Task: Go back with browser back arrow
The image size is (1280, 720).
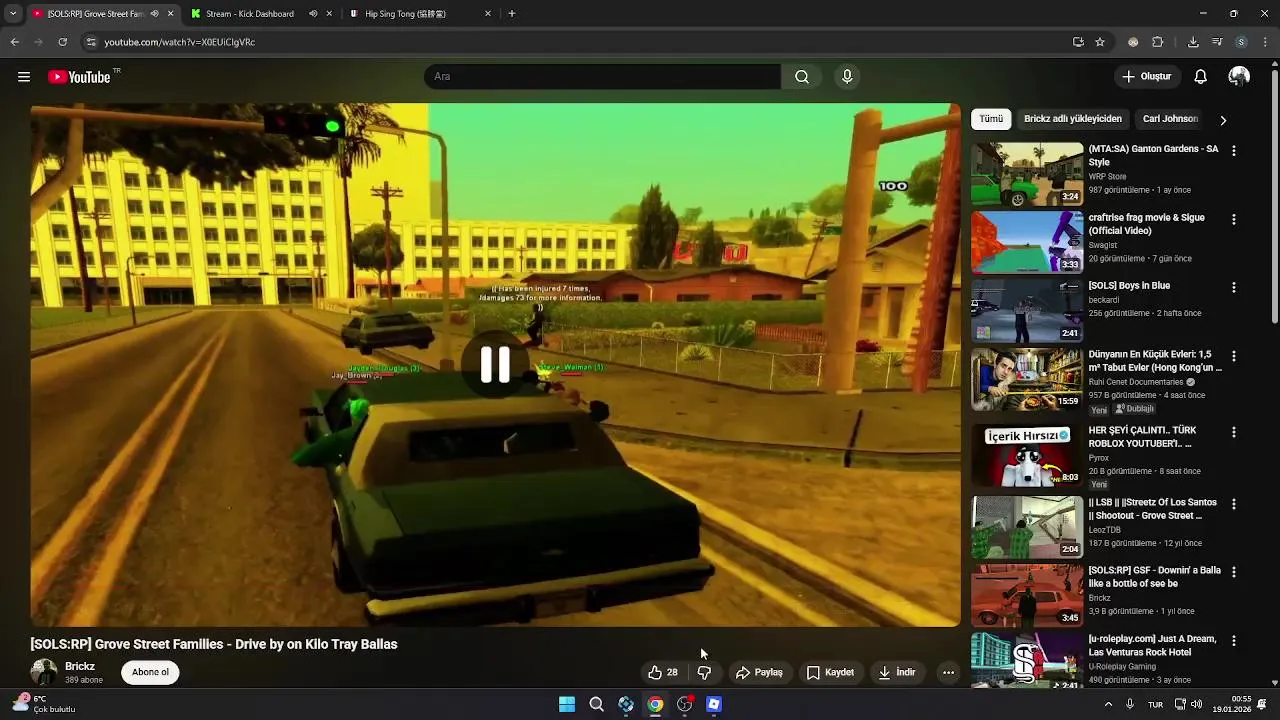Action: point(14,42)
